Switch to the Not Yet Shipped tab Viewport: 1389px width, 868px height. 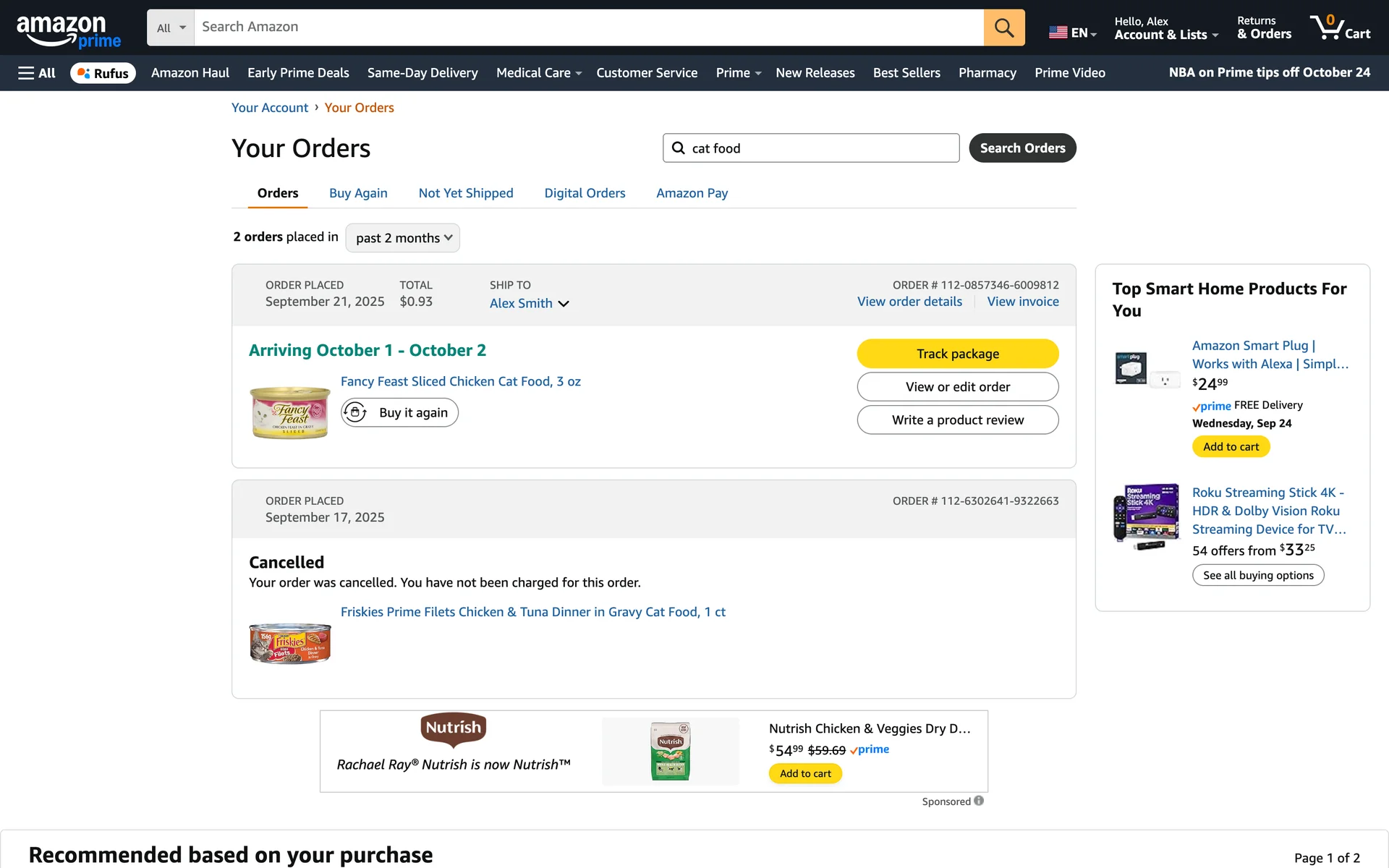[x=466, y=193]
